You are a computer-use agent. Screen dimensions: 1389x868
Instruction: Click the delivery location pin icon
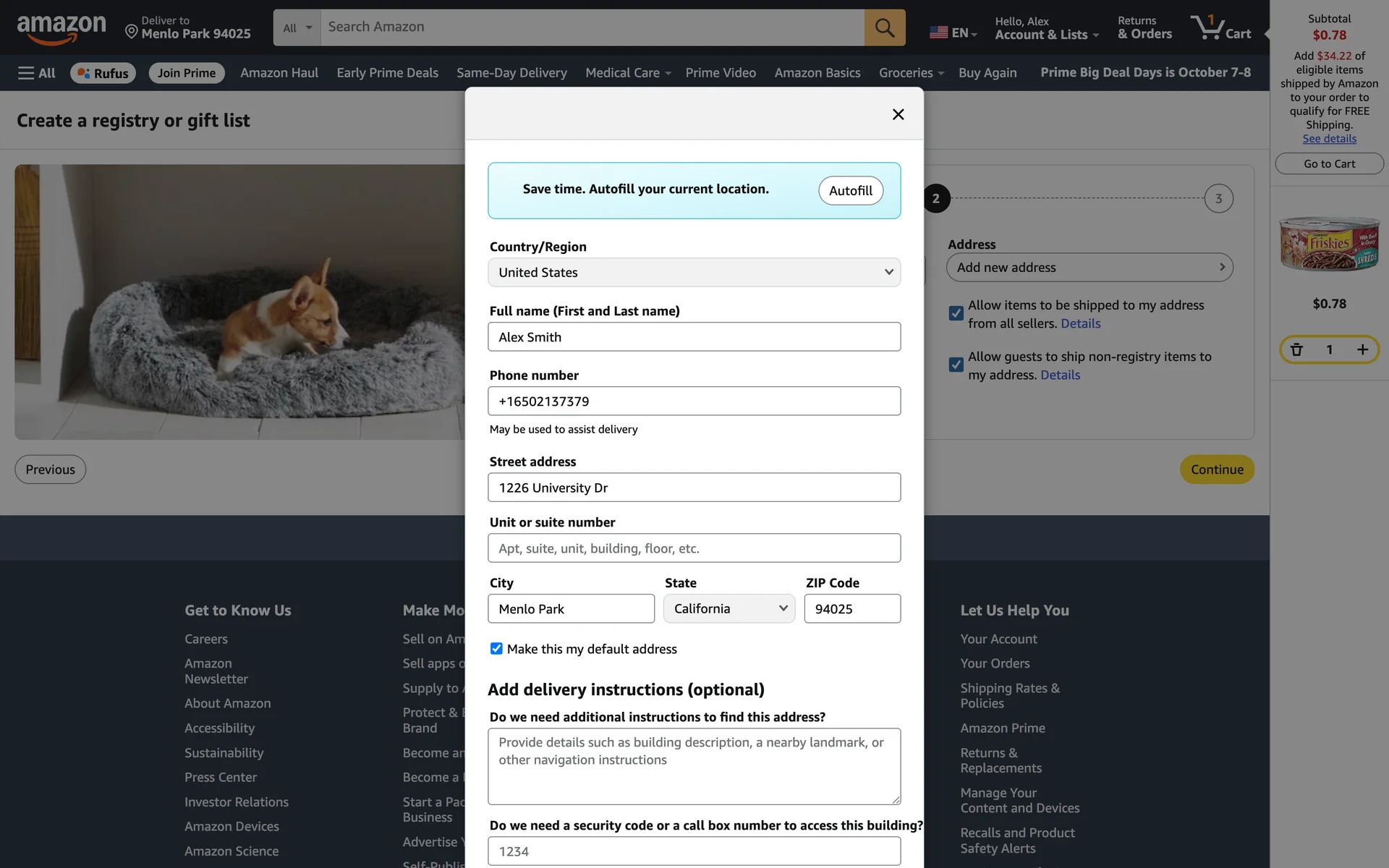pyautogui.click(x=132, y=31)
